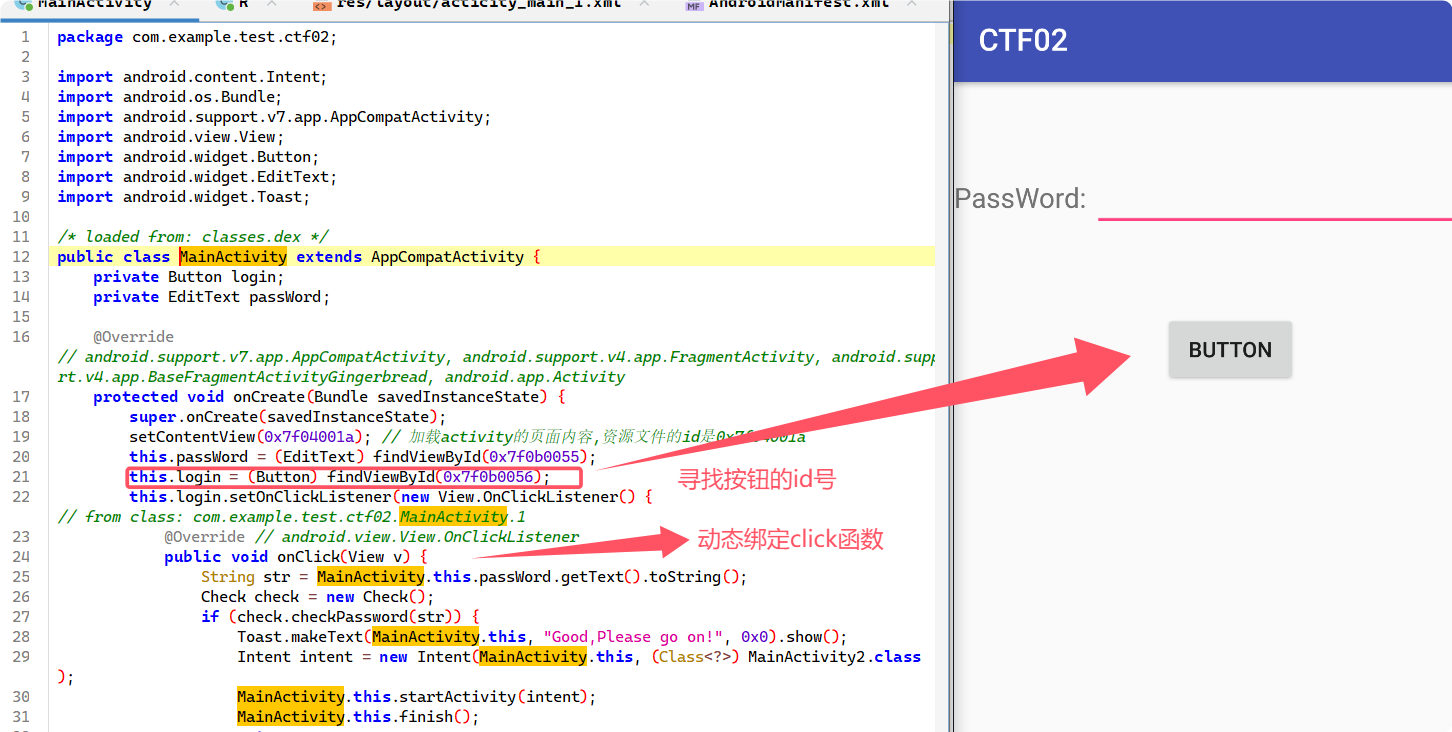Click the package com.example.test.ctf02 line
The width and height of the screenshot is (1452, 732).
197,37
